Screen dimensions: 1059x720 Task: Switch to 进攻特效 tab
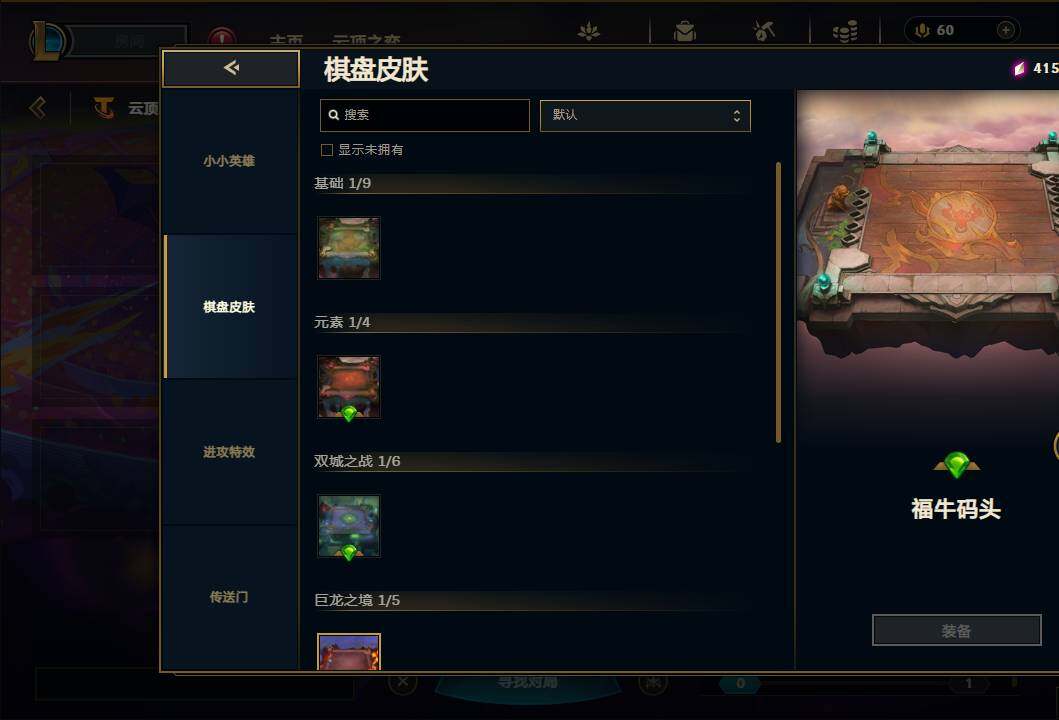click(230, 452)
